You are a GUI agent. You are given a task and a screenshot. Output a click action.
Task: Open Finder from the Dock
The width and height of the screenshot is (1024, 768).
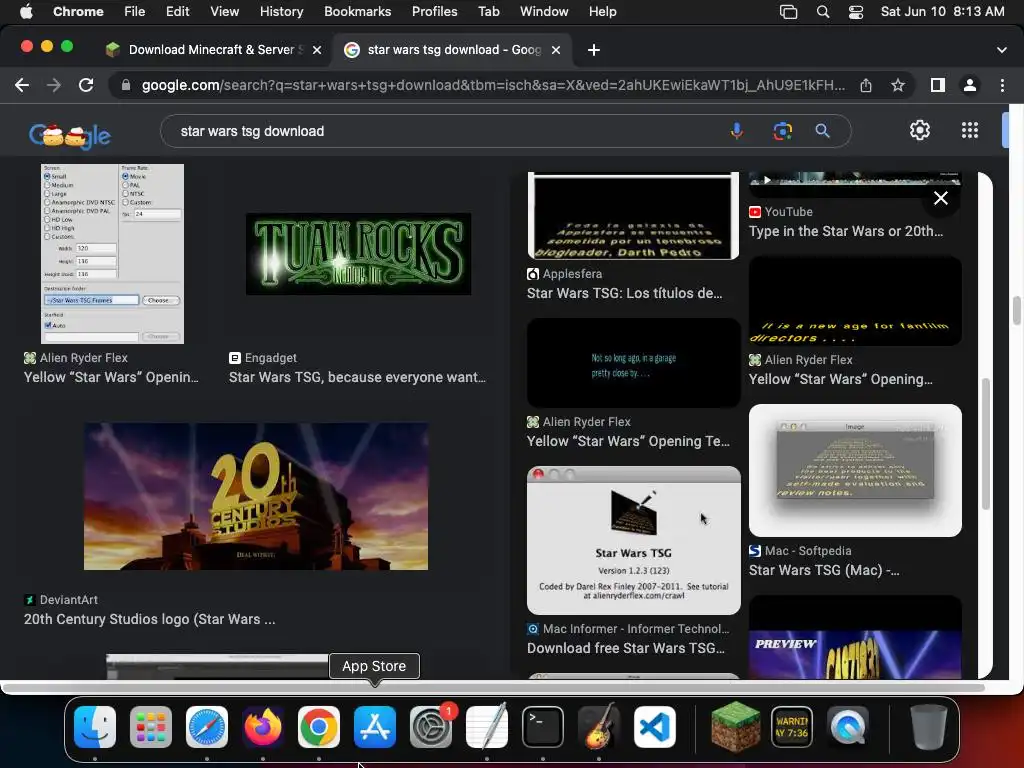[x=95, y=727]
